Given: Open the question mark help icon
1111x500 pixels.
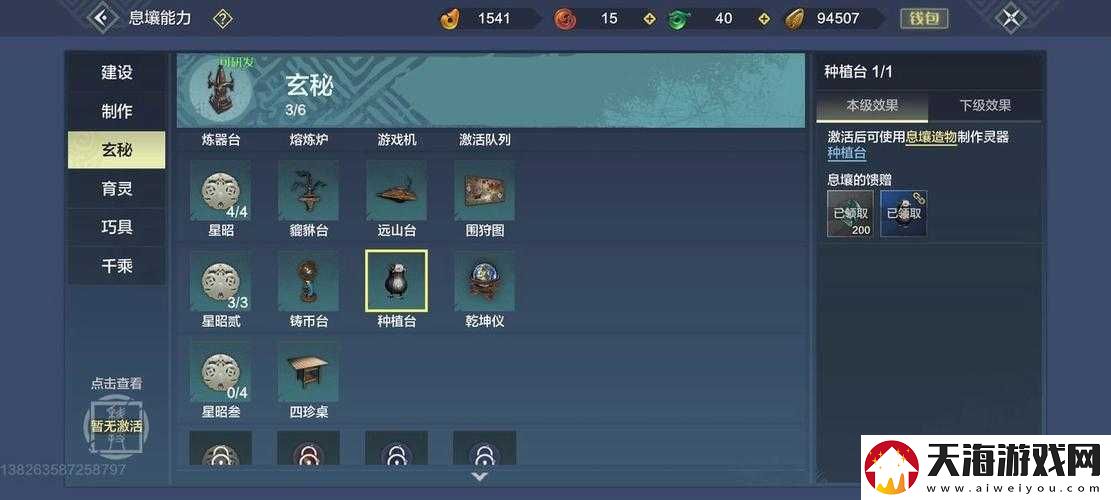Looking at the screenshot, I should tap(222, 18).
